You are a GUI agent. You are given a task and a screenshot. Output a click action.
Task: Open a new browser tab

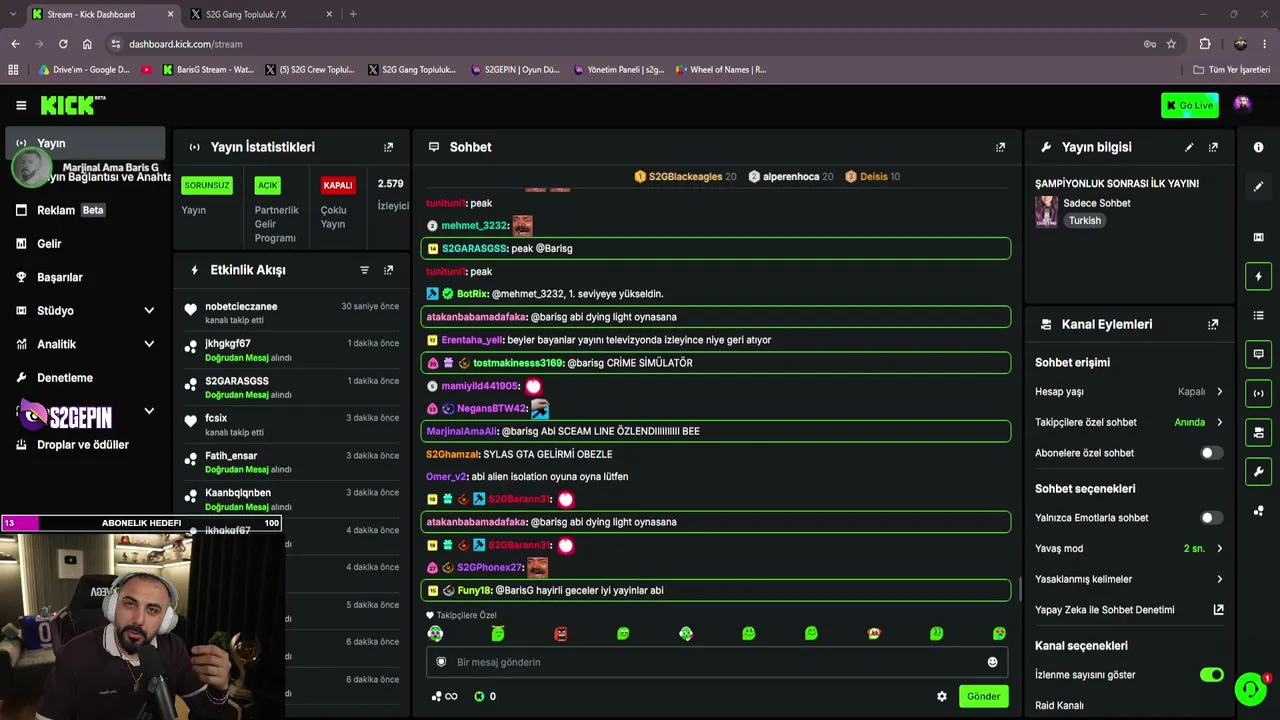(353, 14)
